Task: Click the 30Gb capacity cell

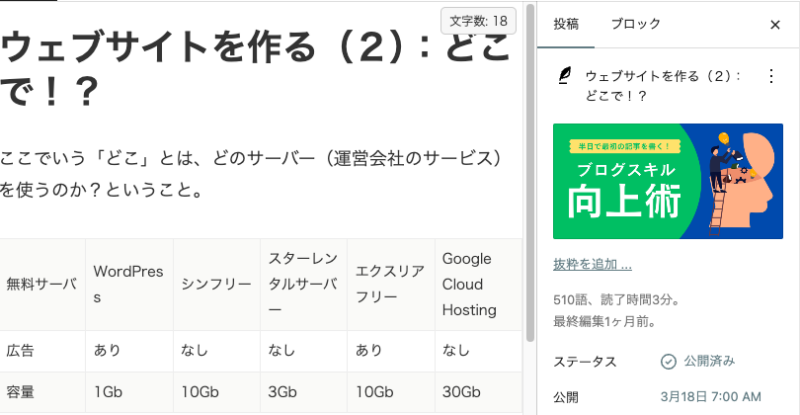Action: 478,392
